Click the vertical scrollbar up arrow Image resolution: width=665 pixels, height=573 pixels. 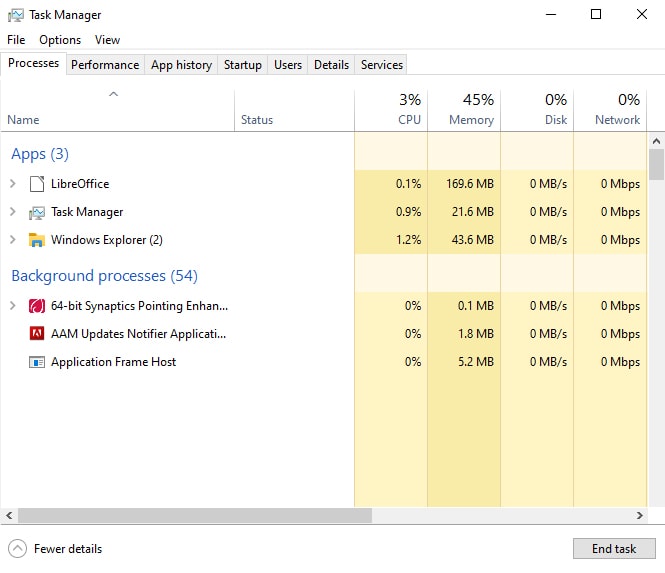coord(656,141)
